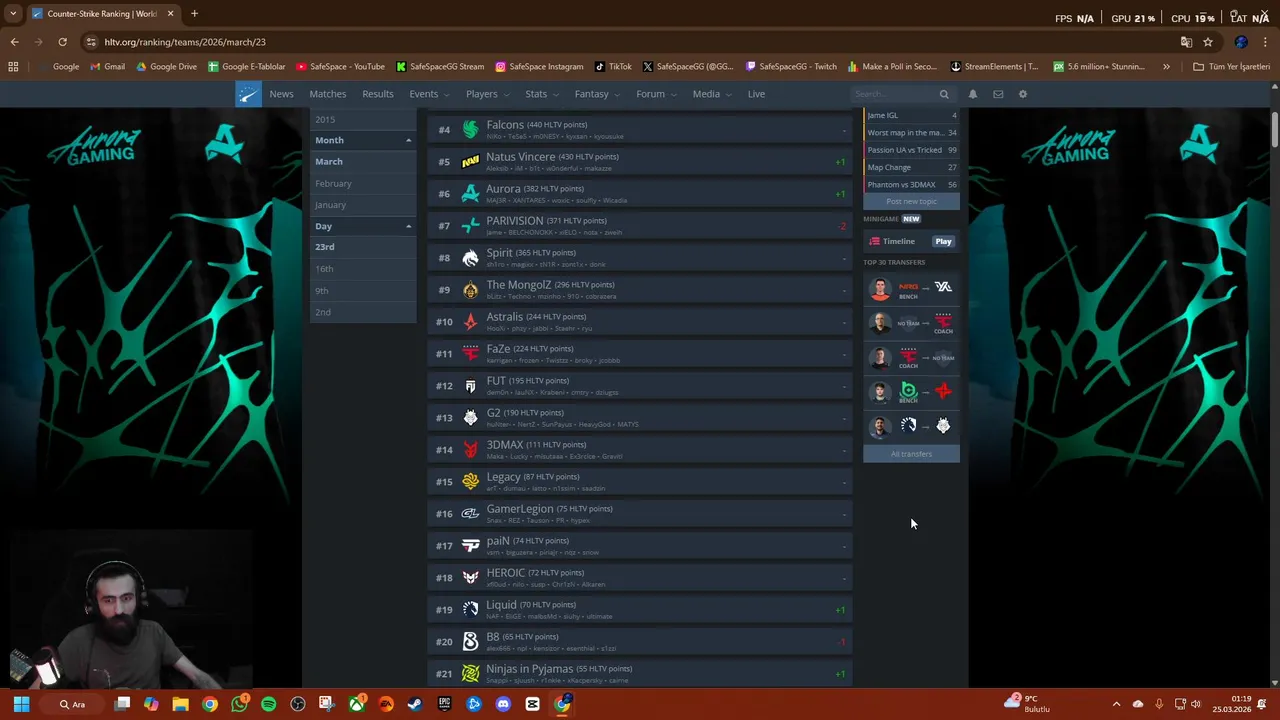The width and height of the screenshot is (1280, 720).
Task: Open the Media dropdown menu
Action: 712,94
